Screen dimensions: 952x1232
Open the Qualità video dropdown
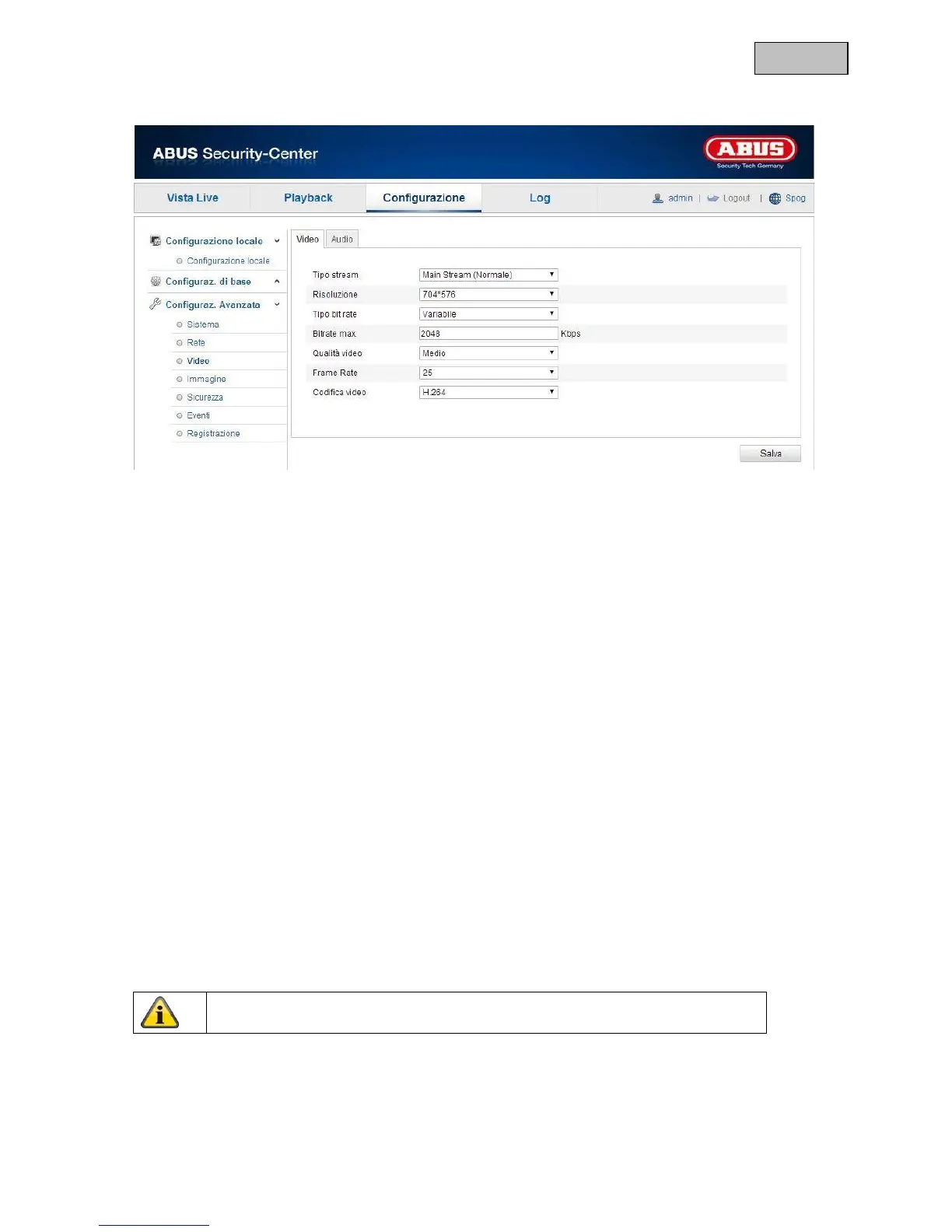coord(488,353)
